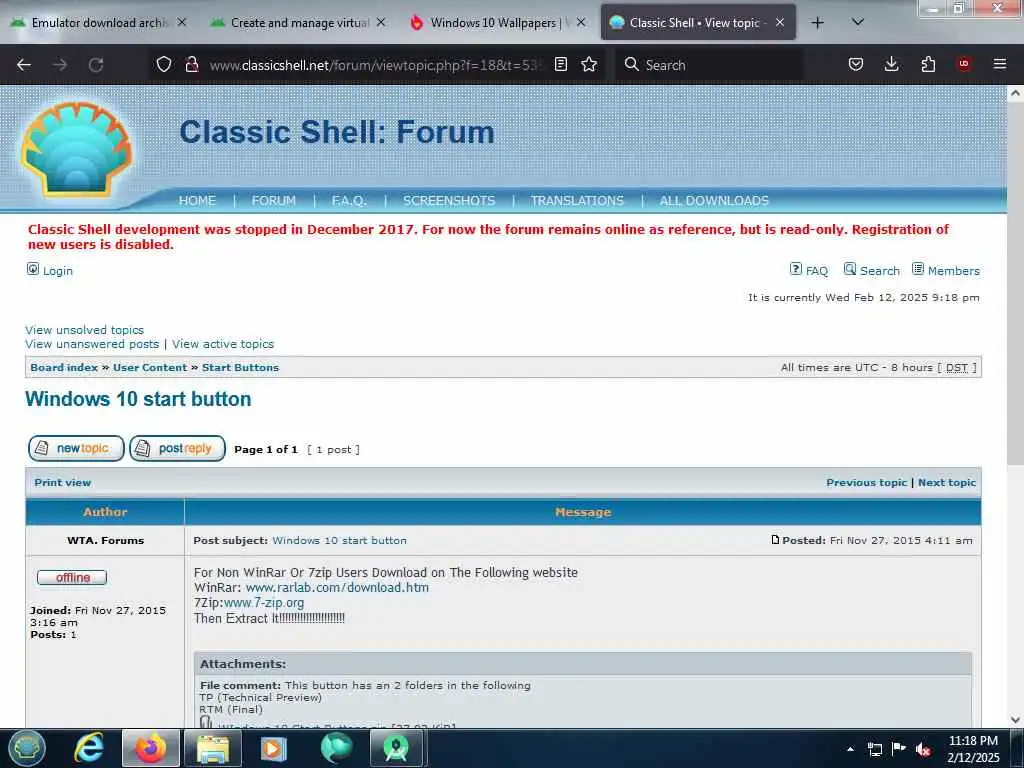
Task: Click View active topics link
Action: point(223,344)
